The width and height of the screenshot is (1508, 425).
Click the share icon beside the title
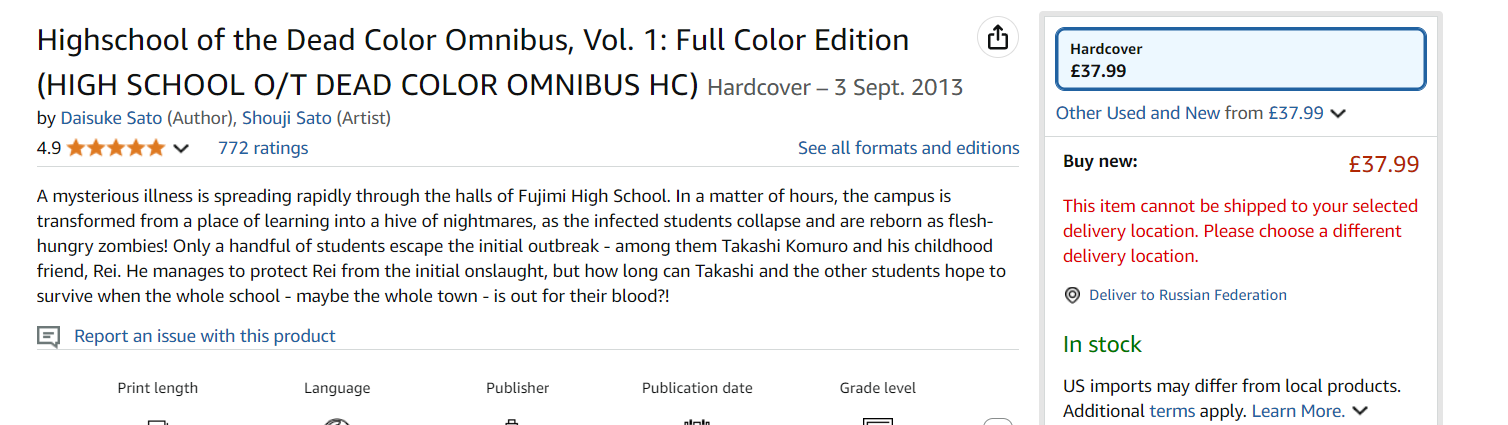pyautogui.click(x=997, y=38)
